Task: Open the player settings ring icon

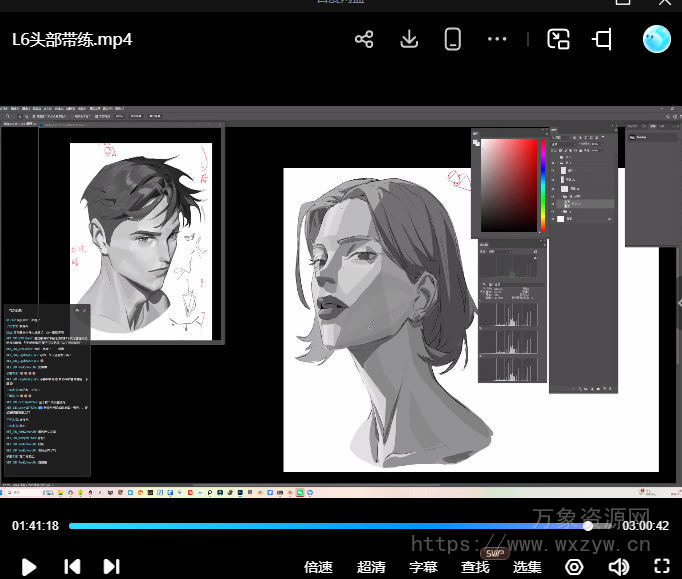Action: coord(574,567)
